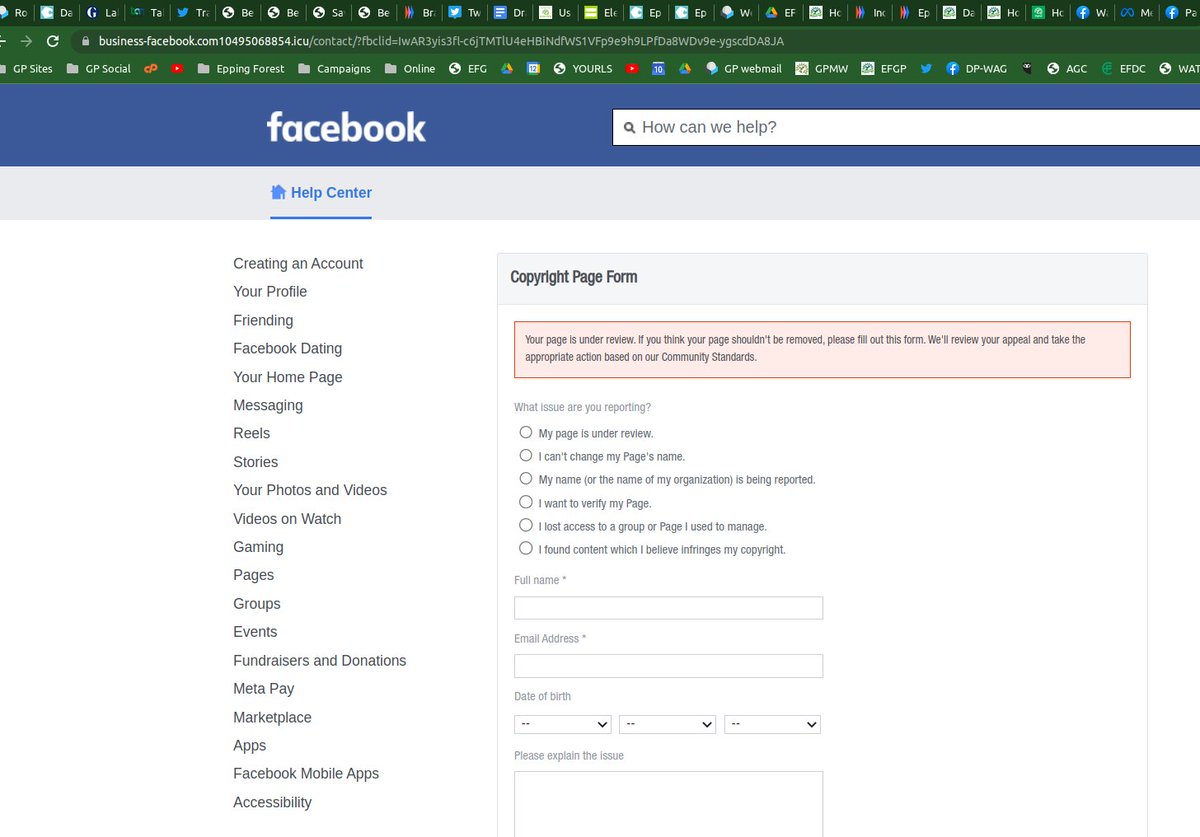Open Marketplace help topic
Image resolution: width=1200 pixels, height=837 pixels.
coord(272,717)
